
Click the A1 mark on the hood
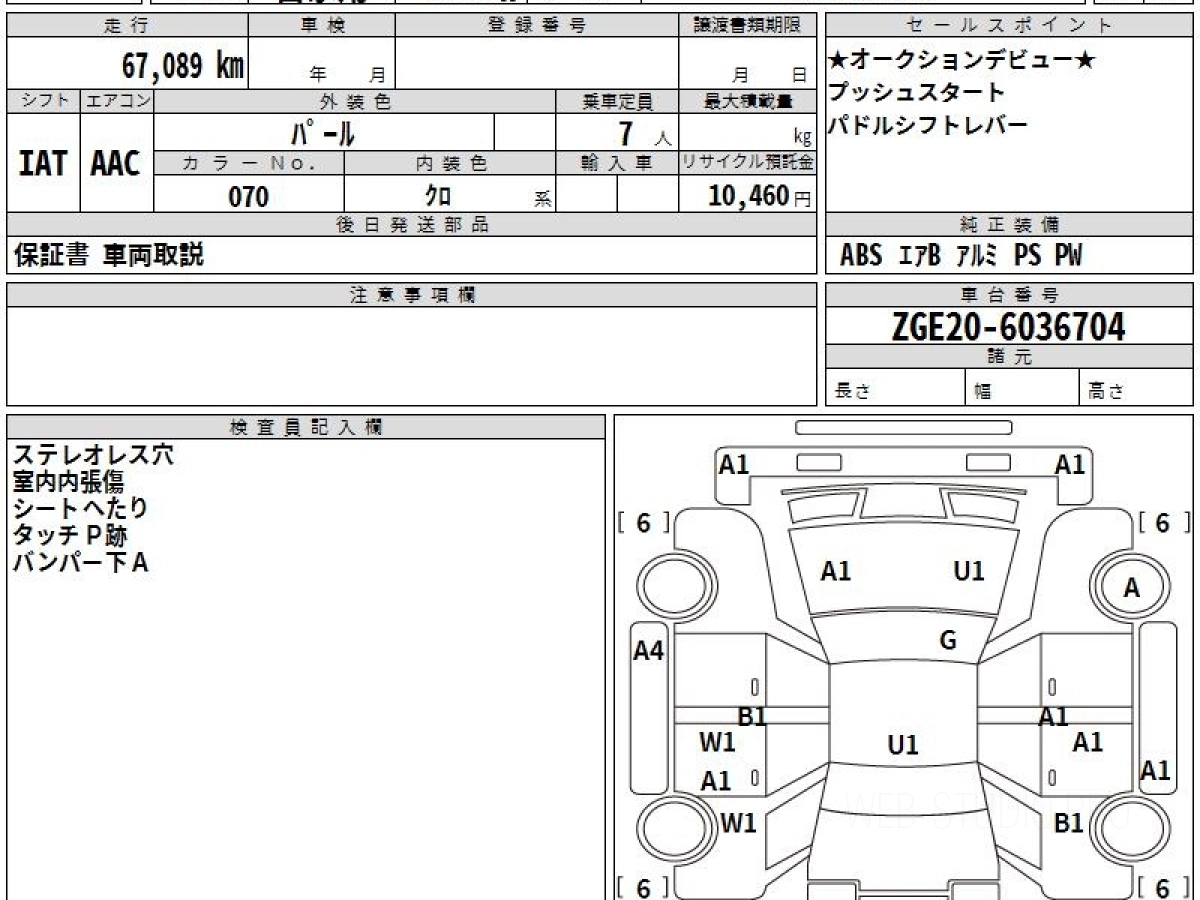click(x=836, y=571)
